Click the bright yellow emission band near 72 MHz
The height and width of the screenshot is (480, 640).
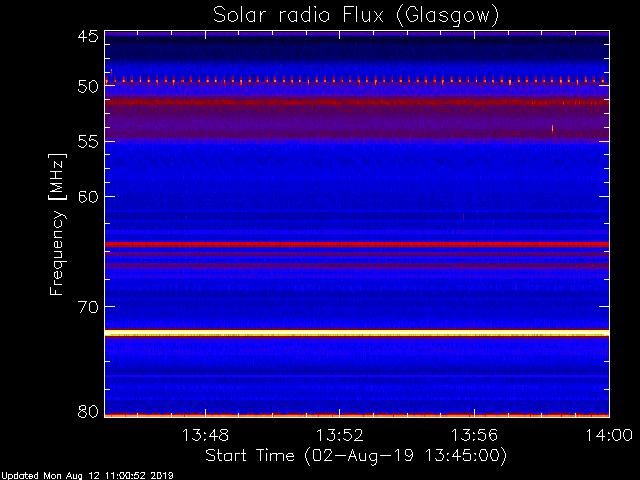[x=357, y=333]
